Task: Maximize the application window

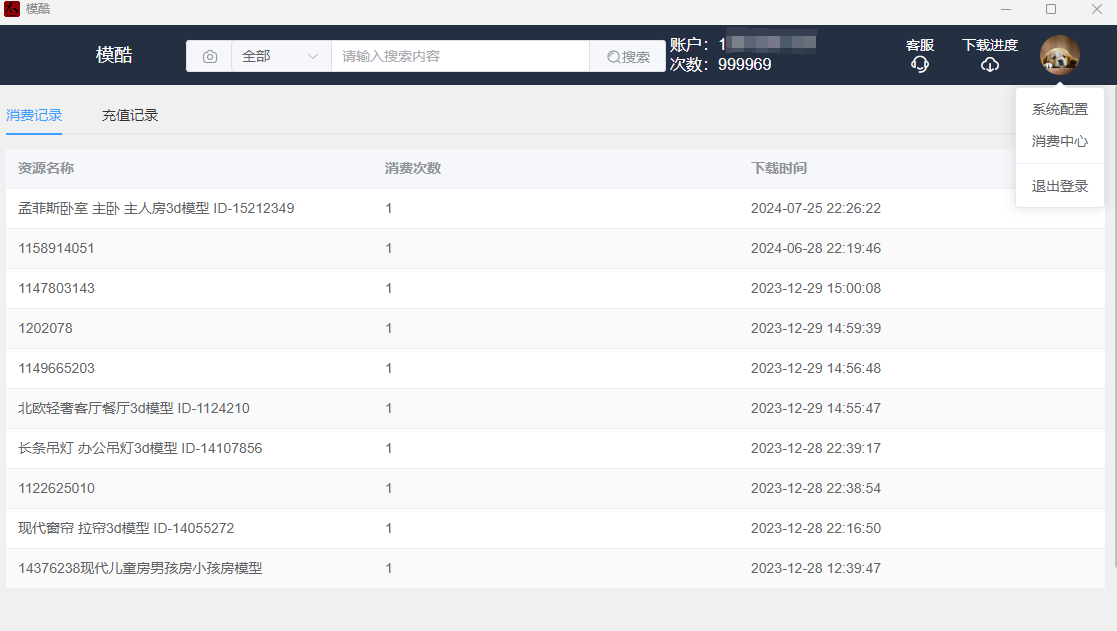Action: (1051, 9)
